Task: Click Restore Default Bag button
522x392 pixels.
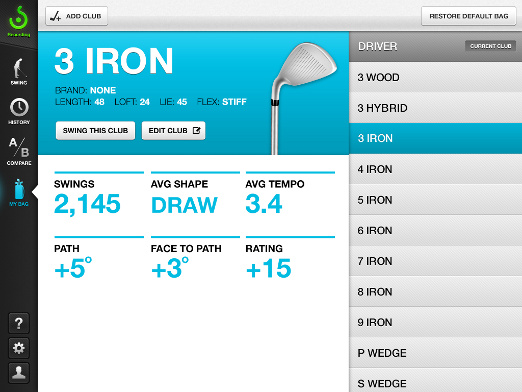Action: [469, 16]
